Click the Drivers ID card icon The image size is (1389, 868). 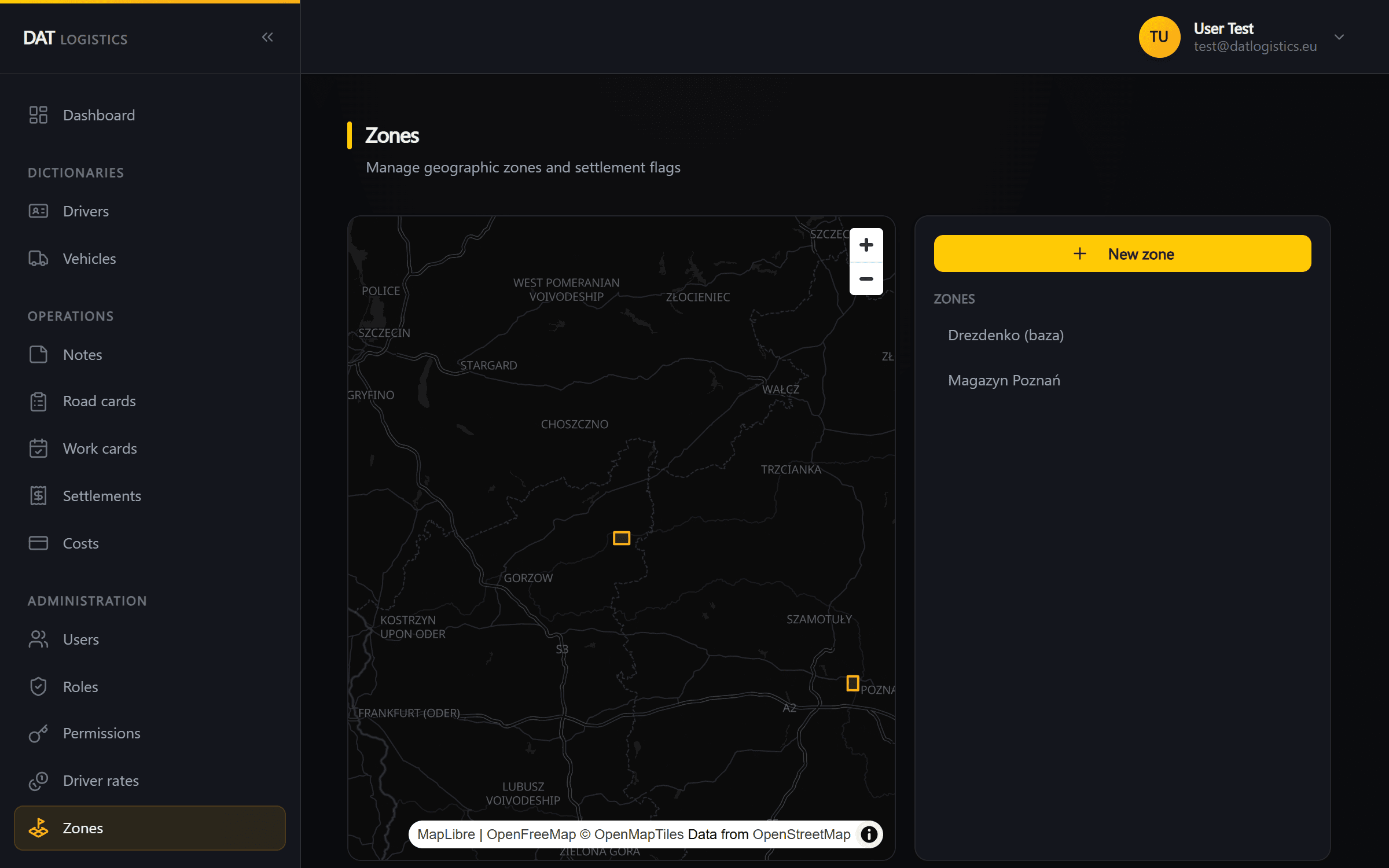point(38,211)
